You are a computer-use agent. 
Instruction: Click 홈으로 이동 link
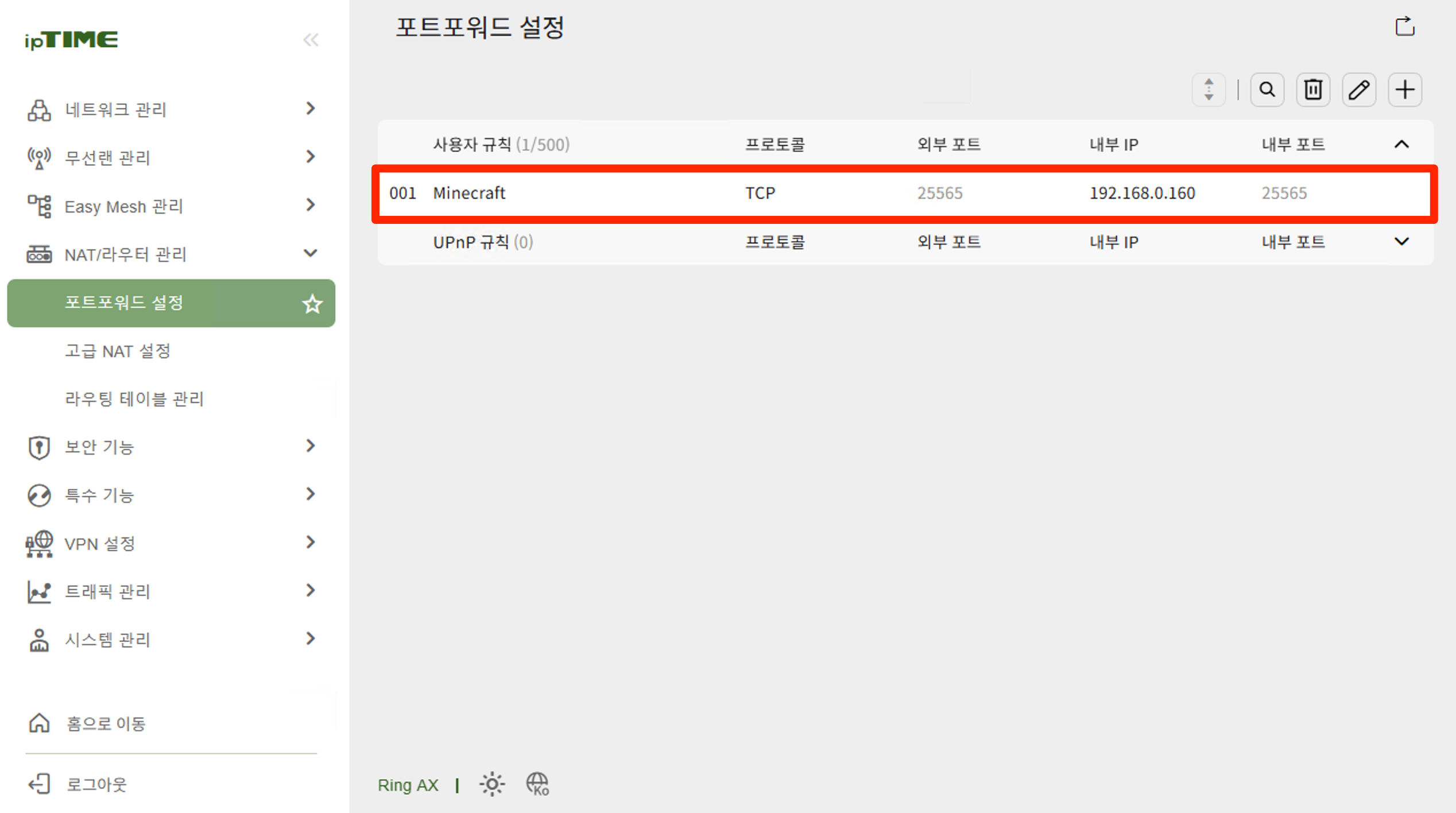[106, 724]
